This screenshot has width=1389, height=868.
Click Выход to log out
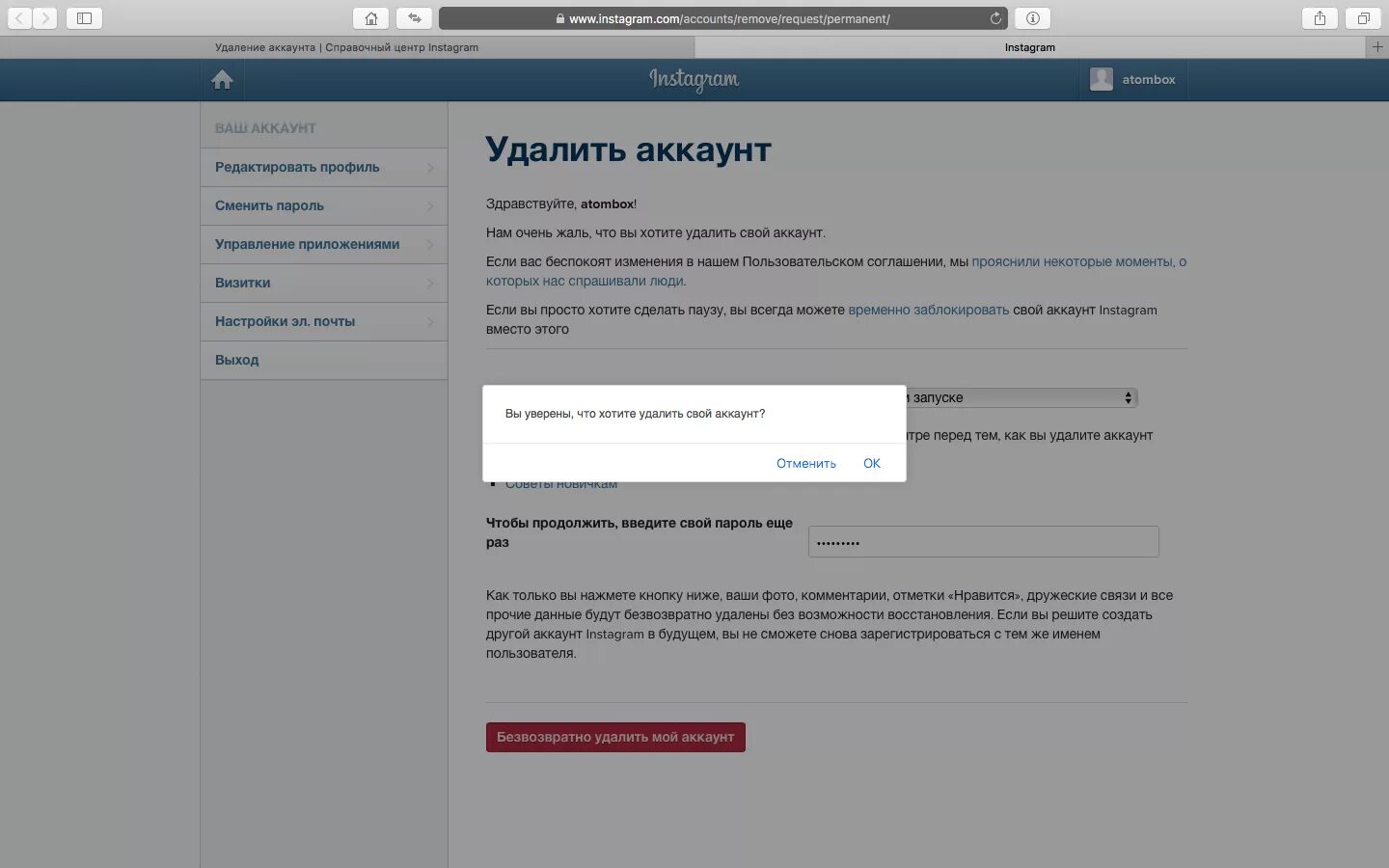point(324,360)
